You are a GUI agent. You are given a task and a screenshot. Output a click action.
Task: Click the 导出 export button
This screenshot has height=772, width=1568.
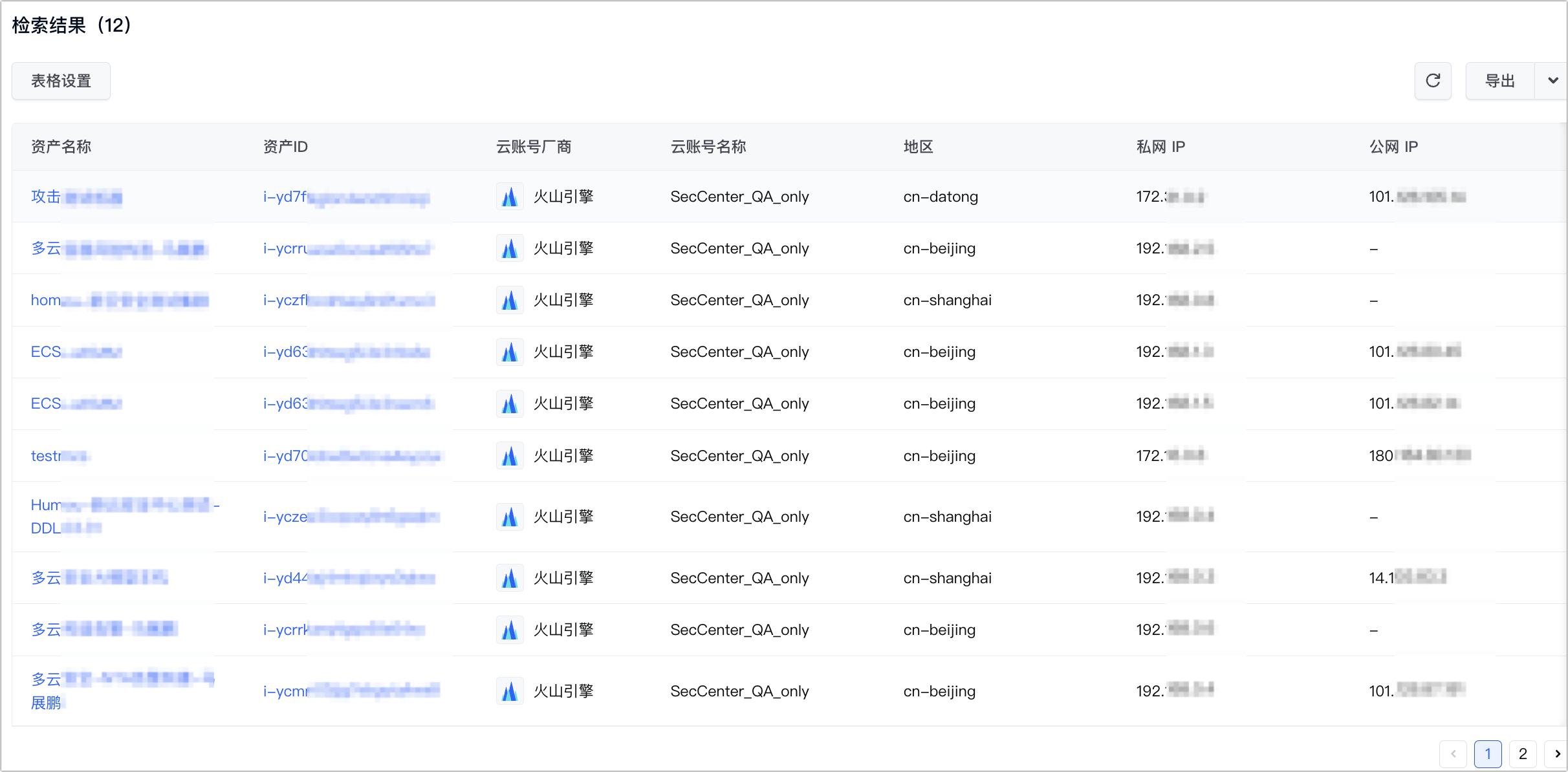[x=1500, y=81]
